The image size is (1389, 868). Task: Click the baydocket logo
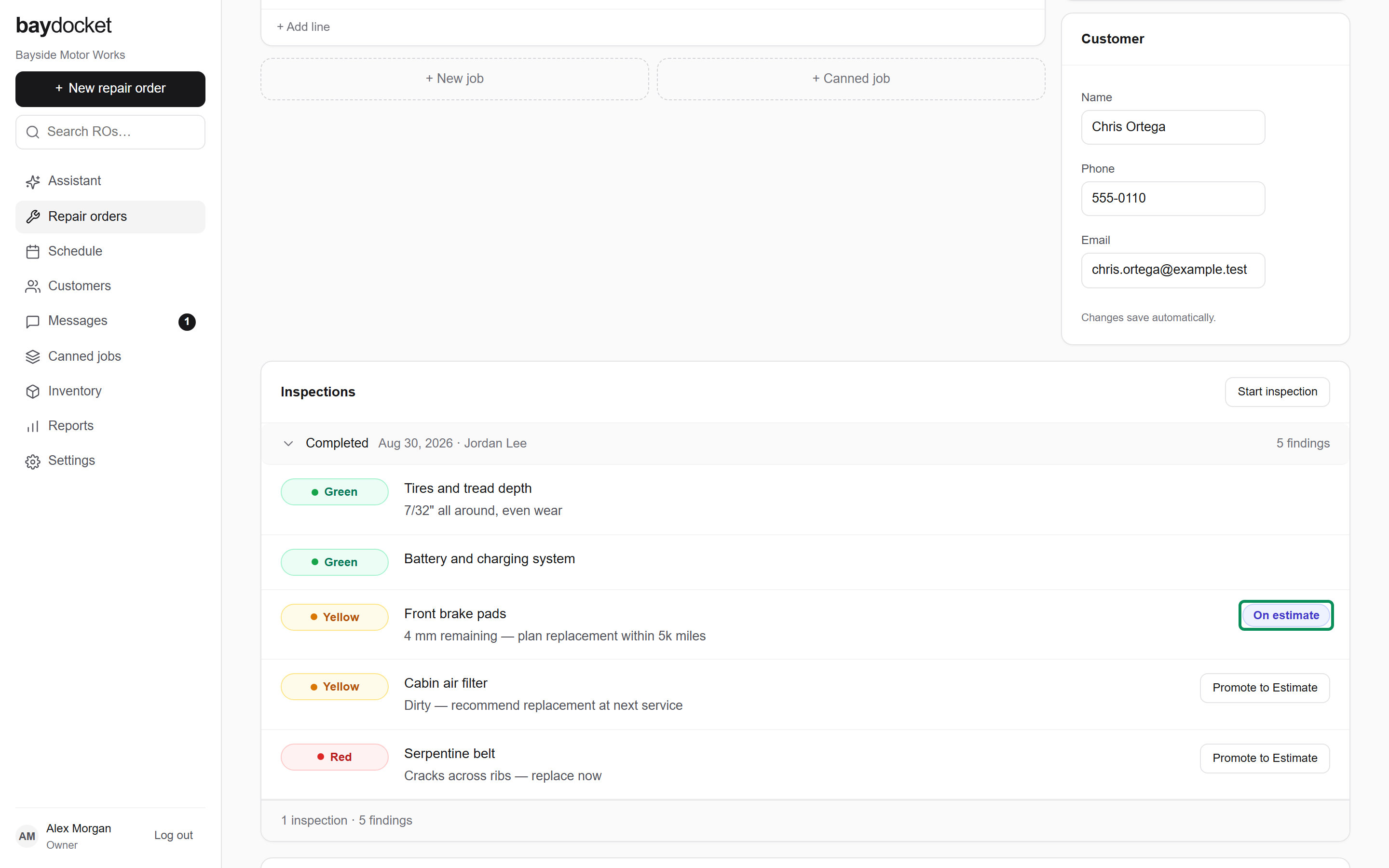point(64,25)
